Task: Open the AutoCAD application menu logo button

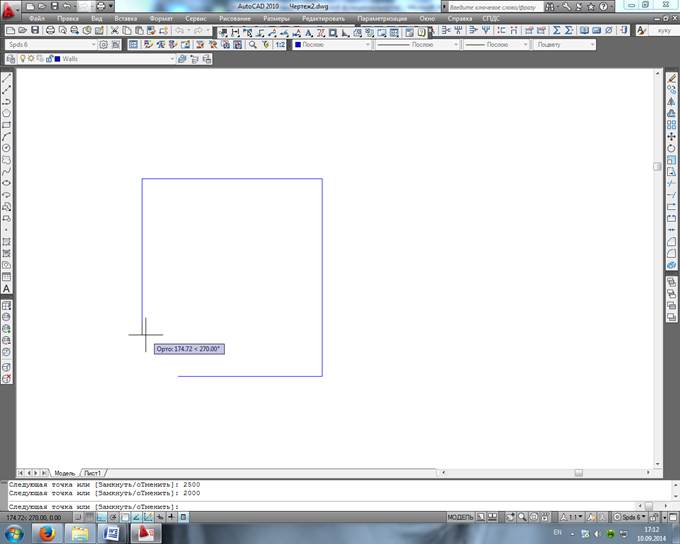Action: tap(8, 10)
